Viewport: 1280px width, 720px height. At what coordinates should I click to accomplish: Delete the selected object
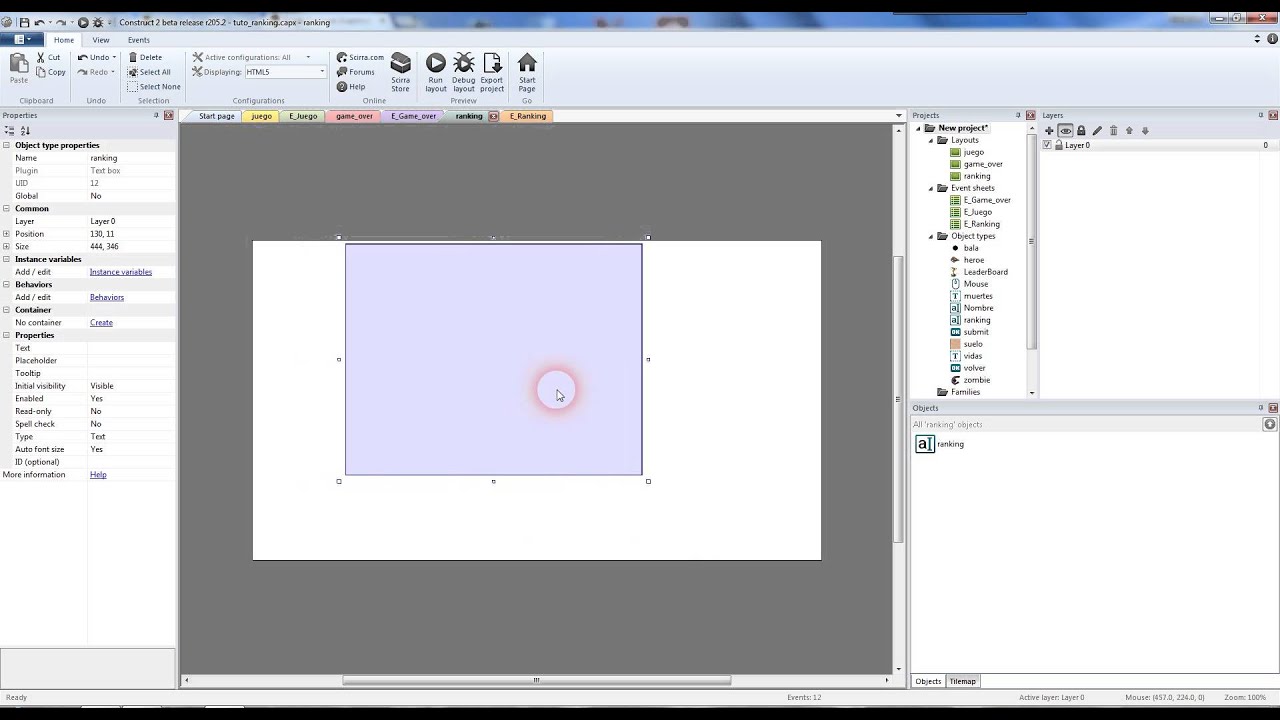point(145,57)
